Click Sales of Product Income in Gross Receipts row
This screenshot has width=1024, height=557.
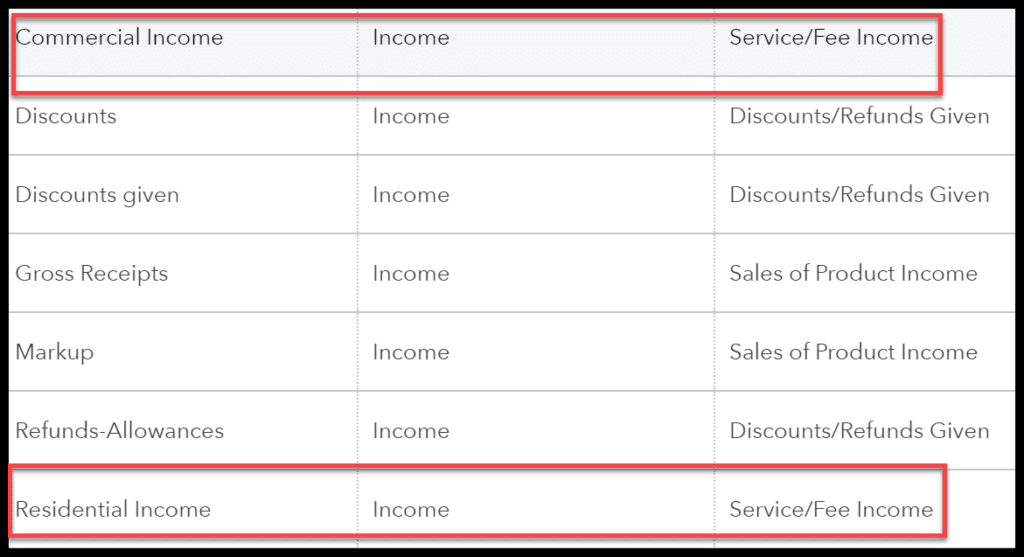[853, 274]
